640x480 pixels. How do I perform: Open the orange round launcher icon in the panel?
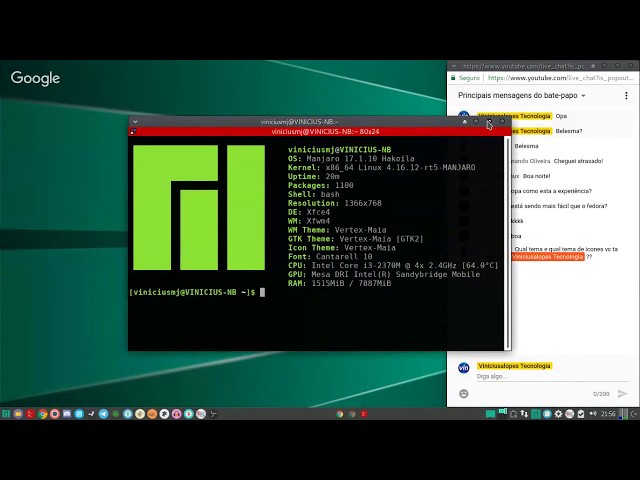[152, 414]
